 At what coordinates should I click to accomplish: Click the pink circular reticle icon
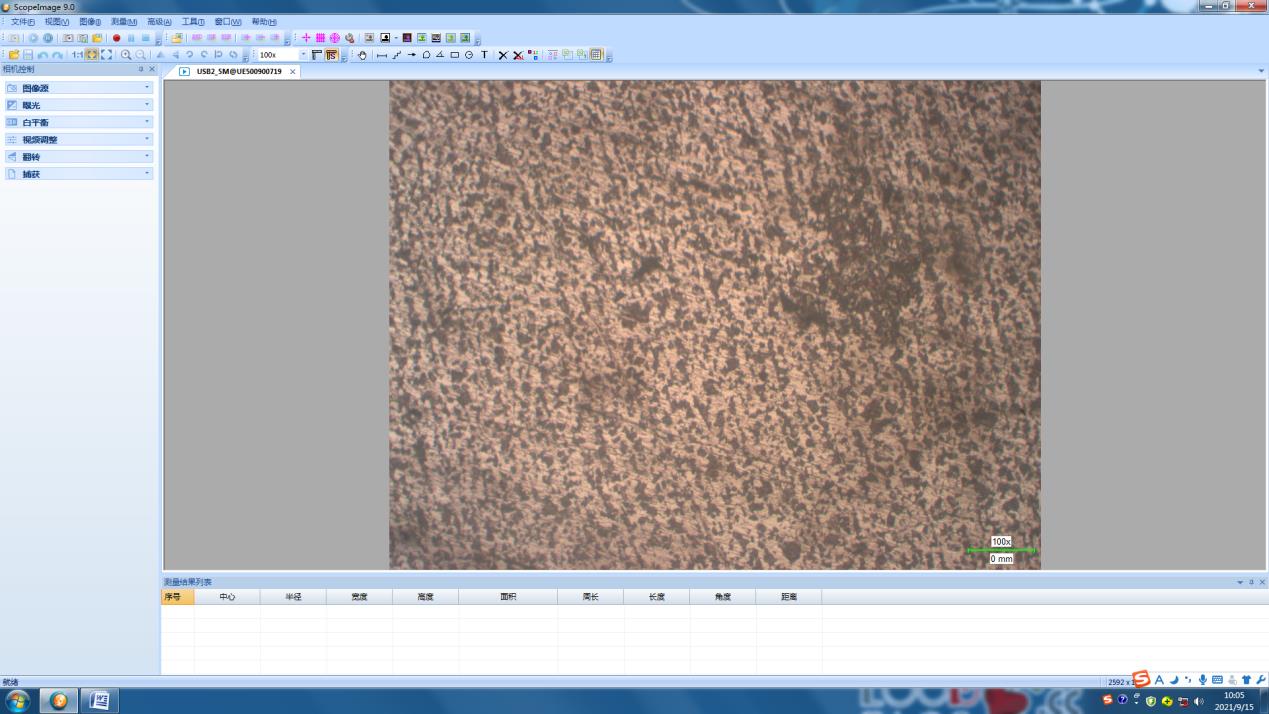(x=335, y=38)
